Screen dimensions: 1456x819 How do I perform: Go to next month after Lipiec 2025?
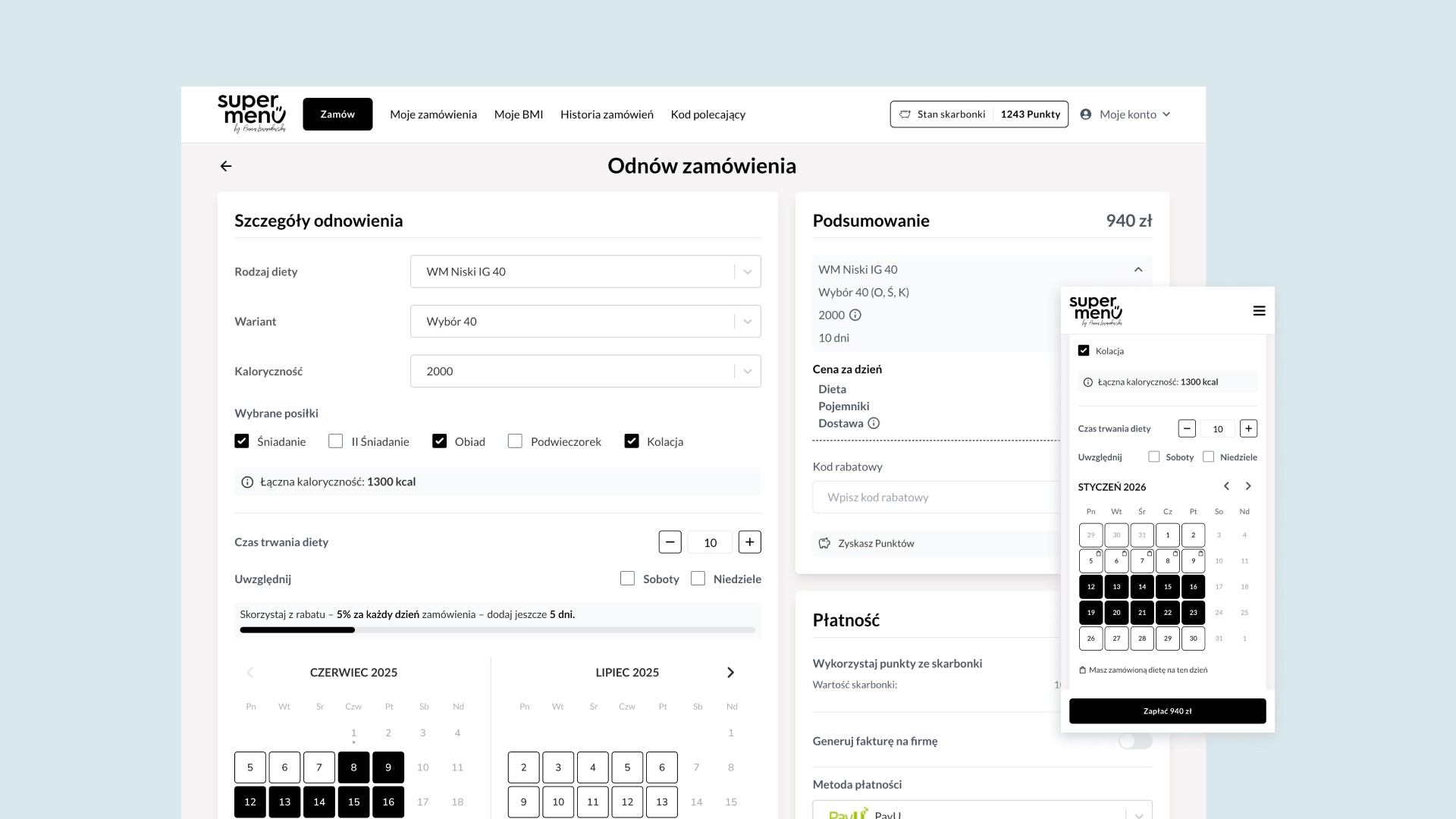click(730, 673)
